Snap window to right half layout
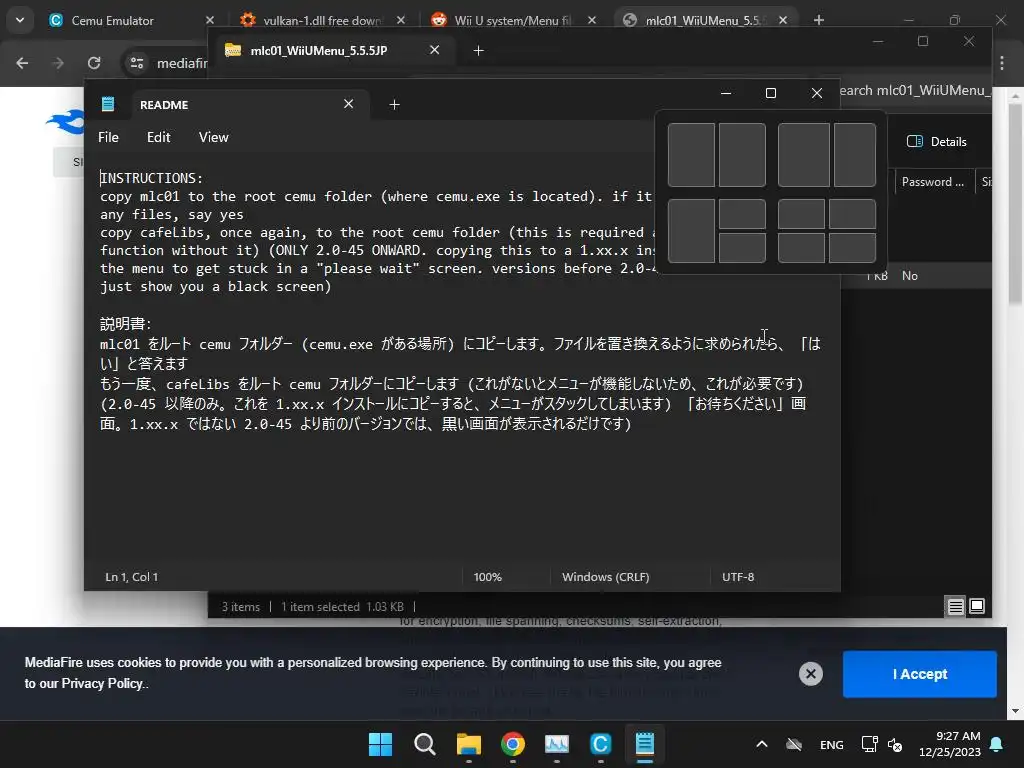 point(743,155)
